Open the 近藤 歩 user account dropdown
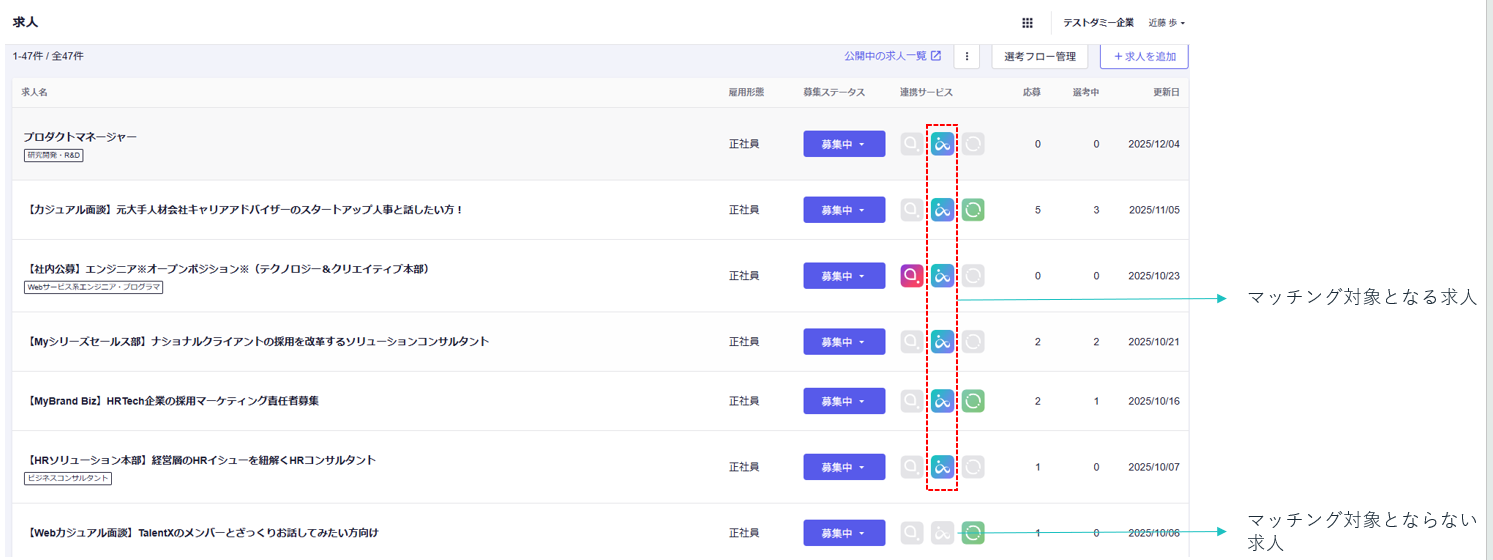 (1166, 23)
